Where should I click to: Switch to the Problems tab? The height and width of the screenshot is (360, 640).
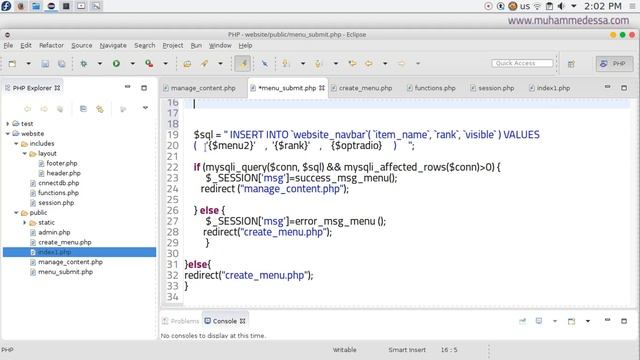tap(180, 321)
